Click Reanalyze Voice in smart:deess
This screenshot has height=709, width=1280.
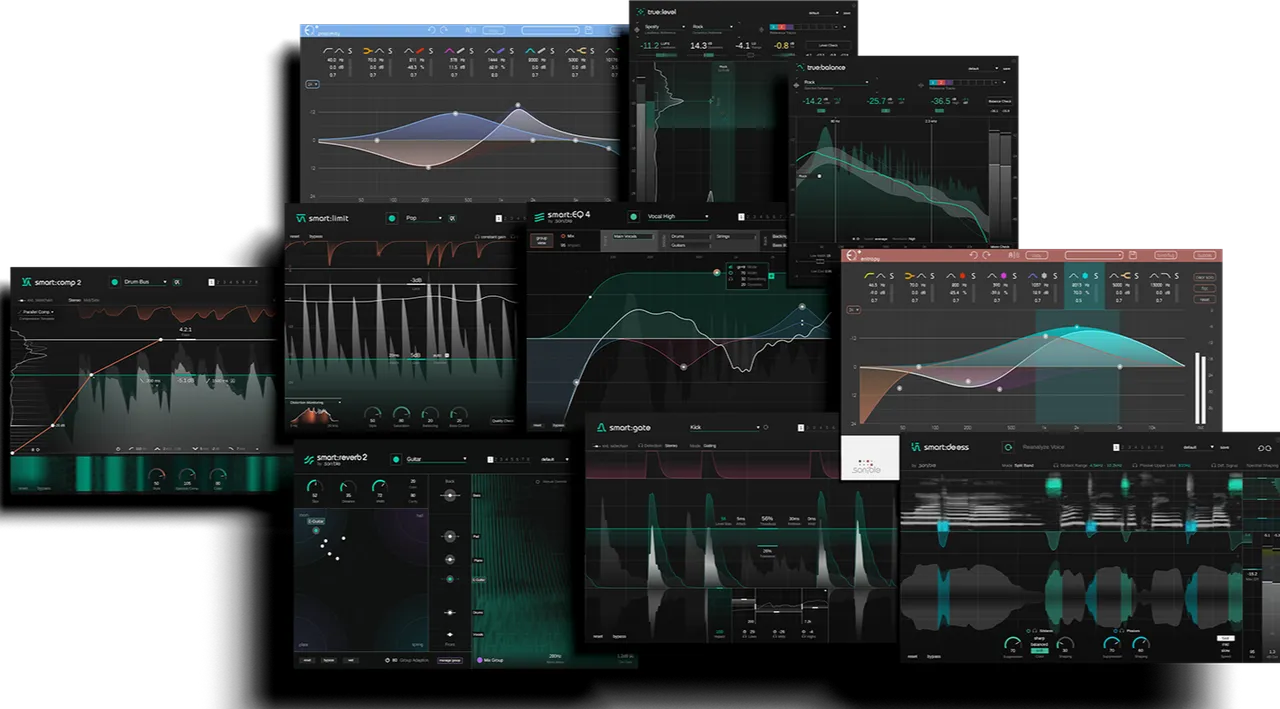point(1046,448)
